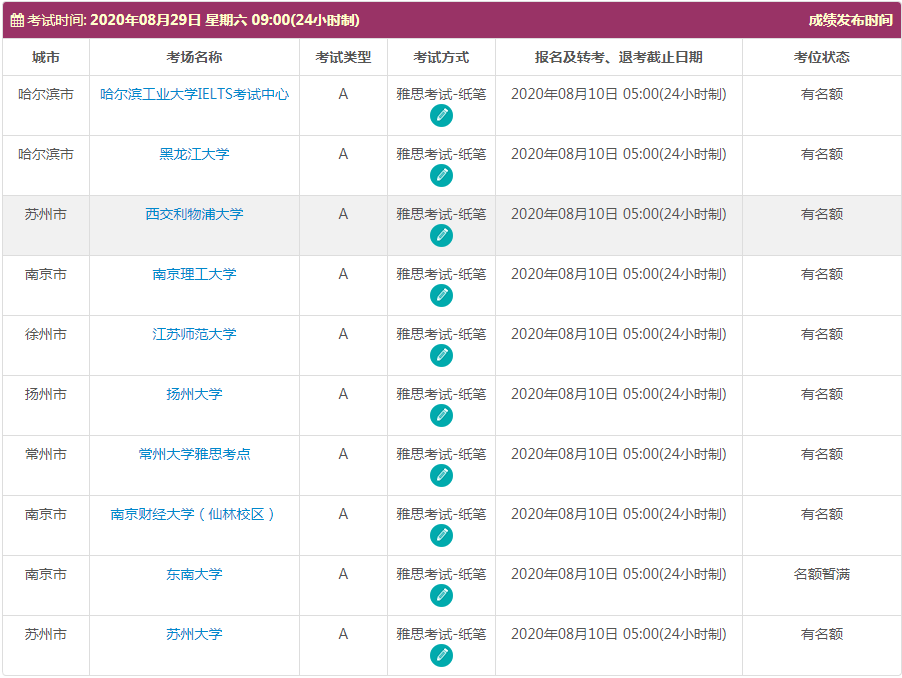902x678 pixels.
Task: Visit the 常州大学雅思考点 link
Action: point(195,454)
